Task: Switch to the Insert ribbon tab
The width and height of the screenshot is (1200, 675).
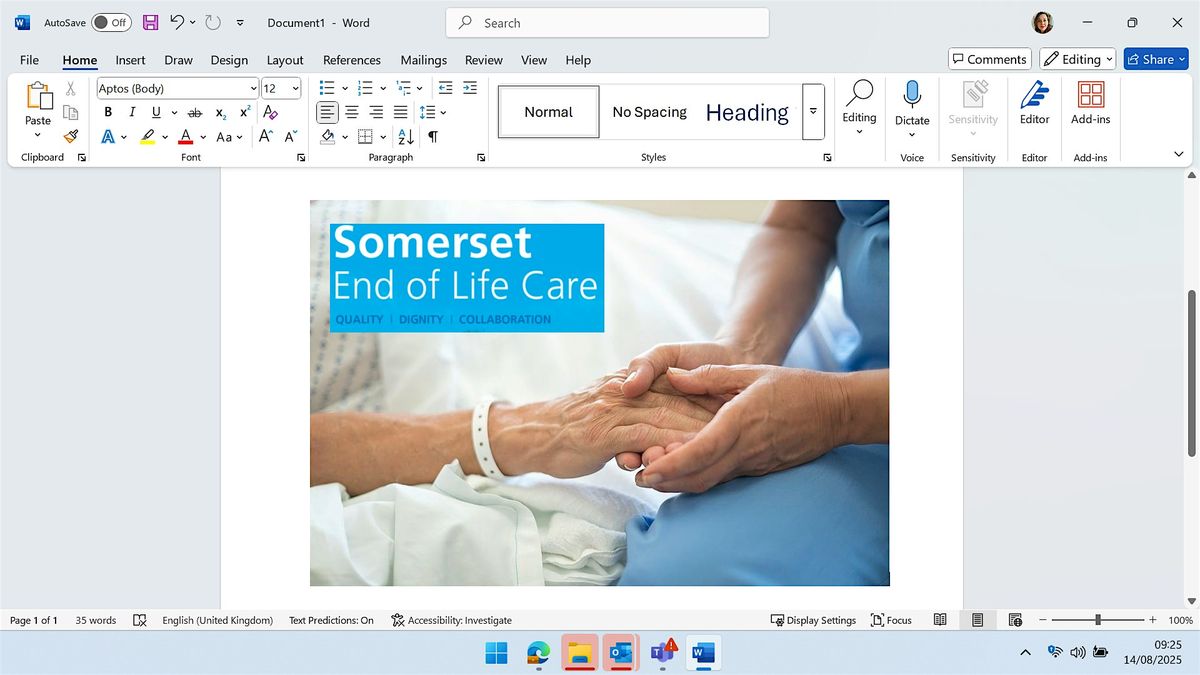Action: pyautogui.click(x=130, y=60)
